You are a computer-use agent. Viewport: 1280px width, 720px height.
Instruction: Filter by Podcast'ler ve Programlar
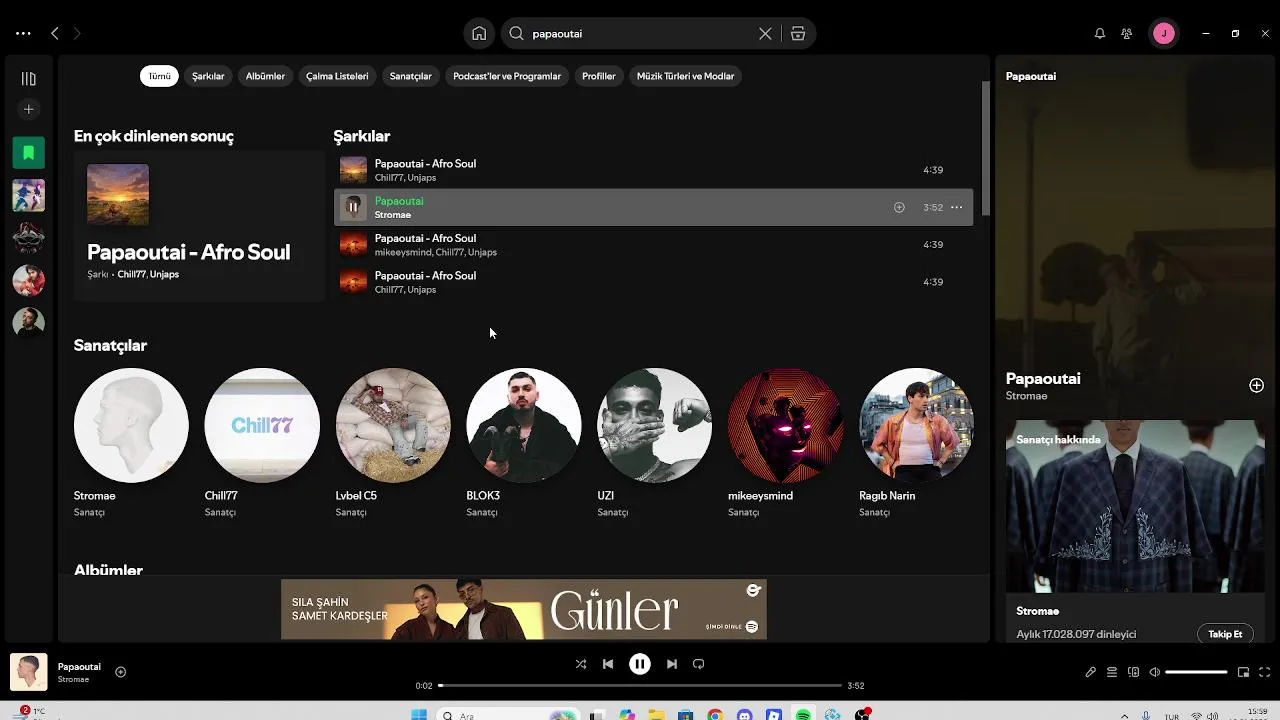point(507,76)
